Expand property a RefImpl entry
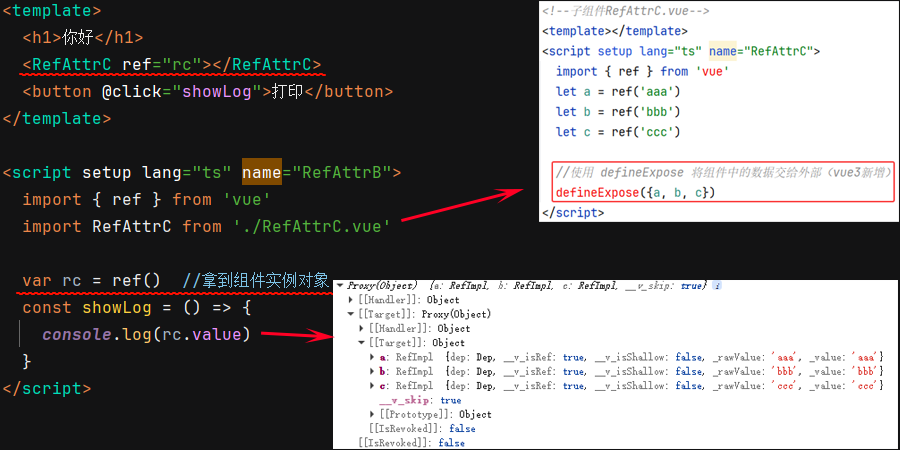 coord(373,357)
